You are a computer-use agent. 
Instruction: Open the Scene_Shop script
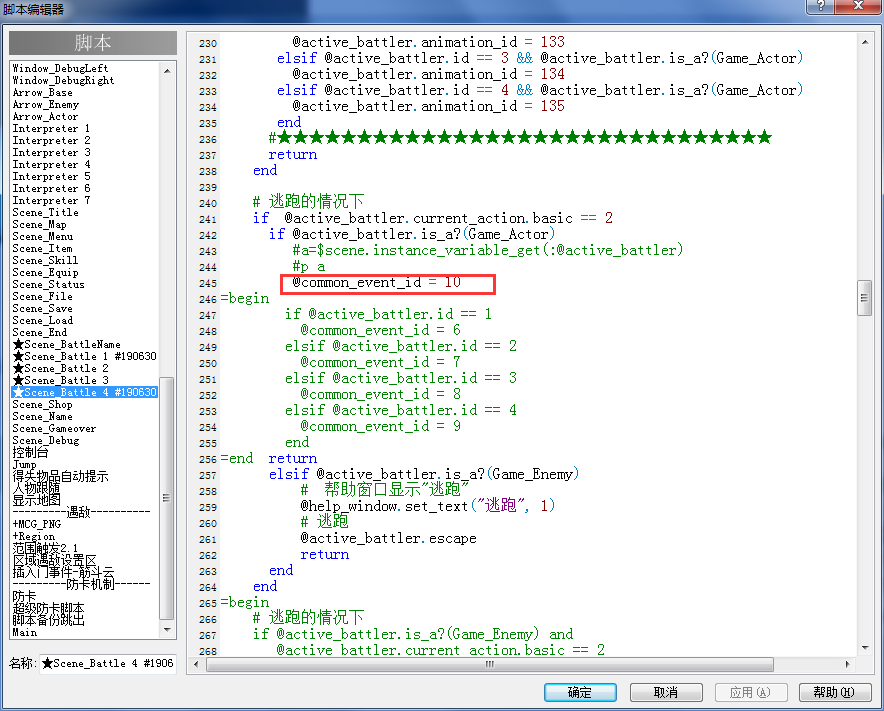click(42, 404)
